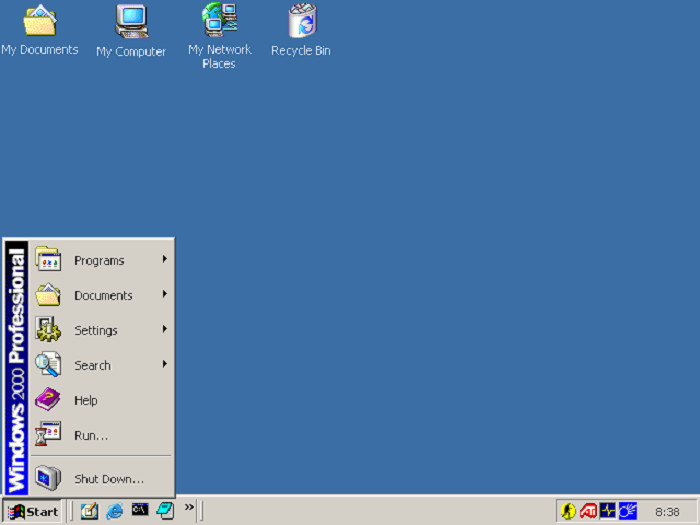The width and height of the screenshot is (700, 525).
Task: Show hidden Quick Launch items chevron
Action: [x=189, y=508]
